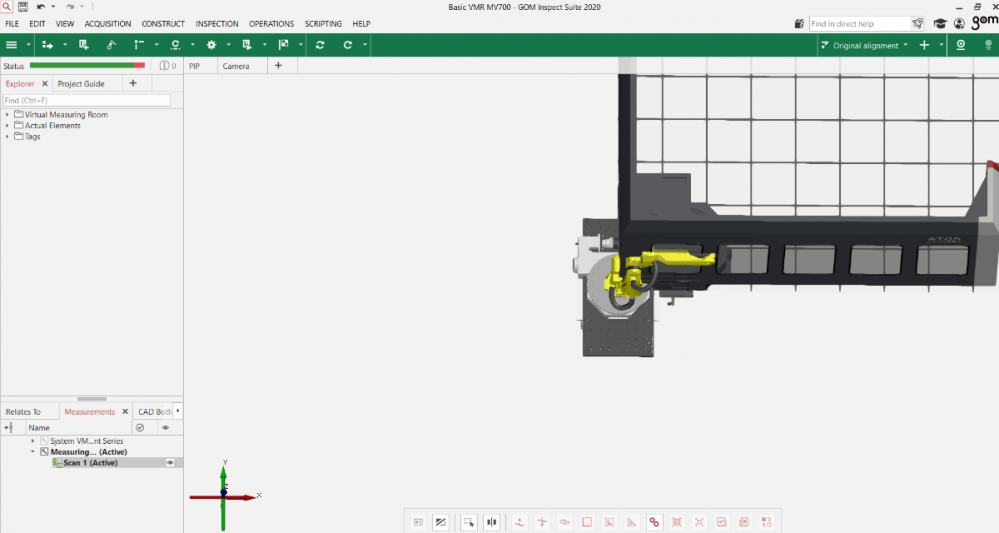This screenshot has height=533, width=999.
Task: Expand the Virtual Measuring Room tree node
Action: pyautogui.click(x=7, y=115)
